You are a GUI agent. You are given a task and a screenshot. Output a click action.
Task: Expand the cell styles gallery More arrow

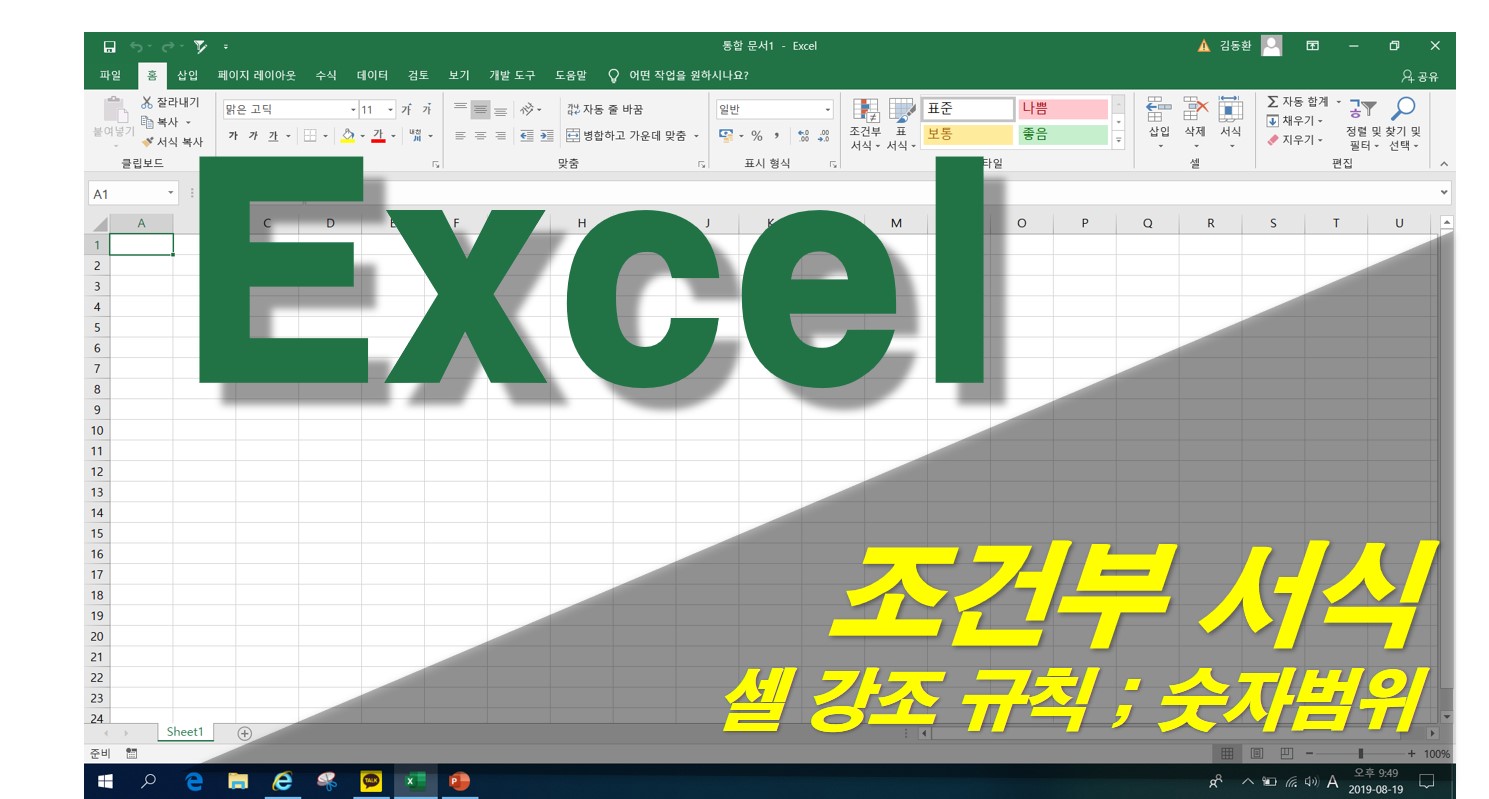(1118, 141)
